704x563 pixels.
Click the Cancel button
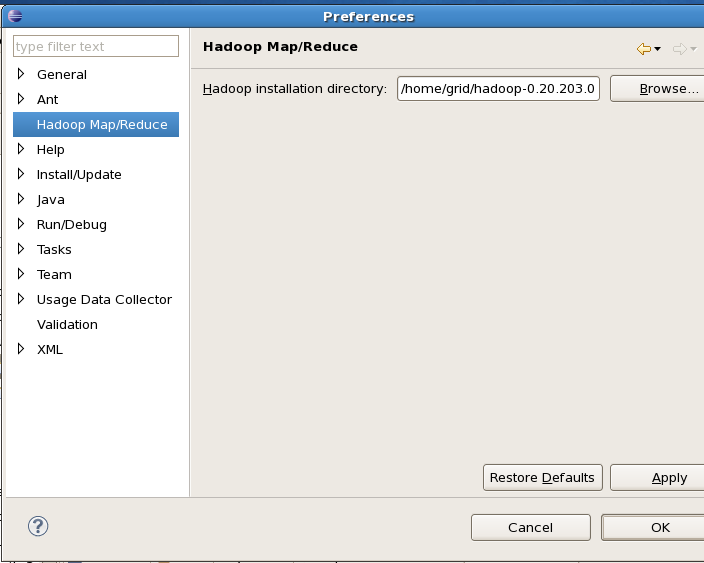(x=531, y=528)
